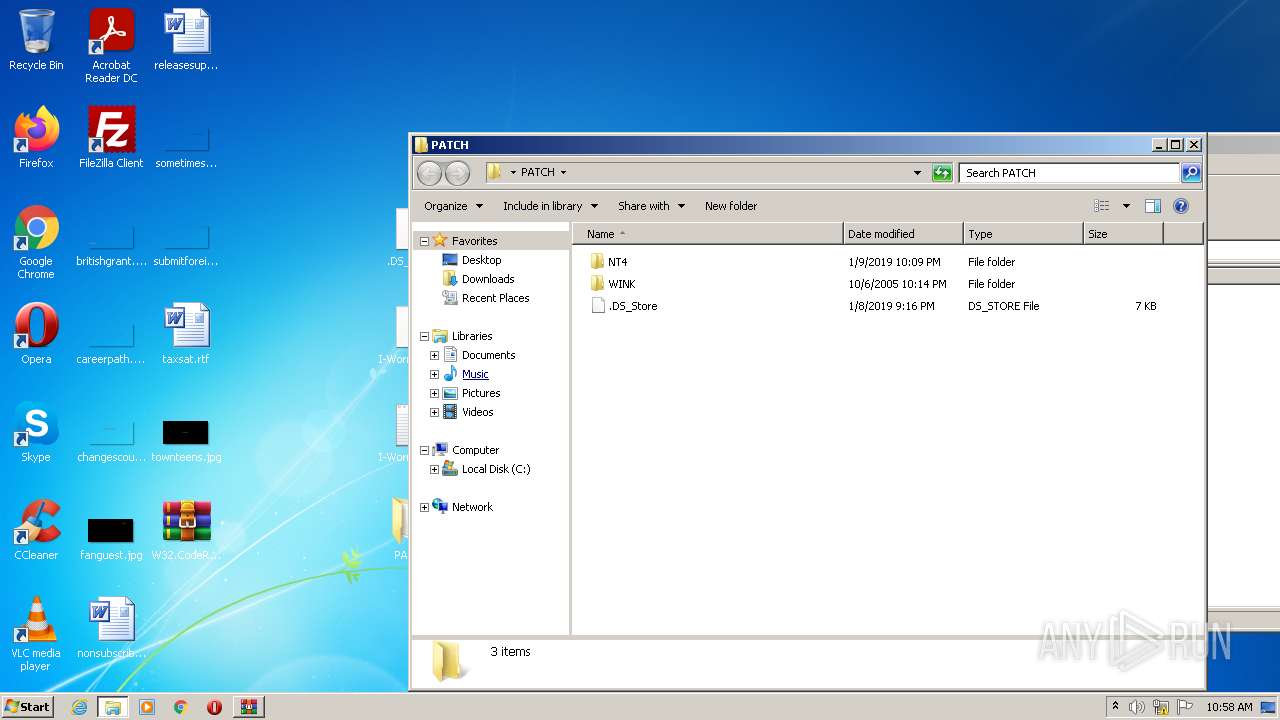This screenshot has width=1280, height=720.
Task: Click the search magnifier button
Action: pos(1191,173)
